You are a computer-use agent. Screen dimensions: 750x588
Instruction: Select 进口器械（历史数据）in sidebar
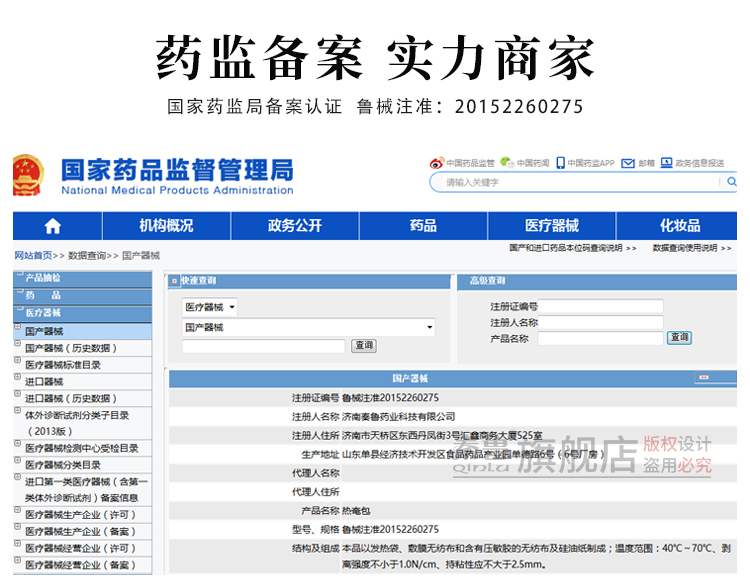pyautogui.click(x=71, y=399)
